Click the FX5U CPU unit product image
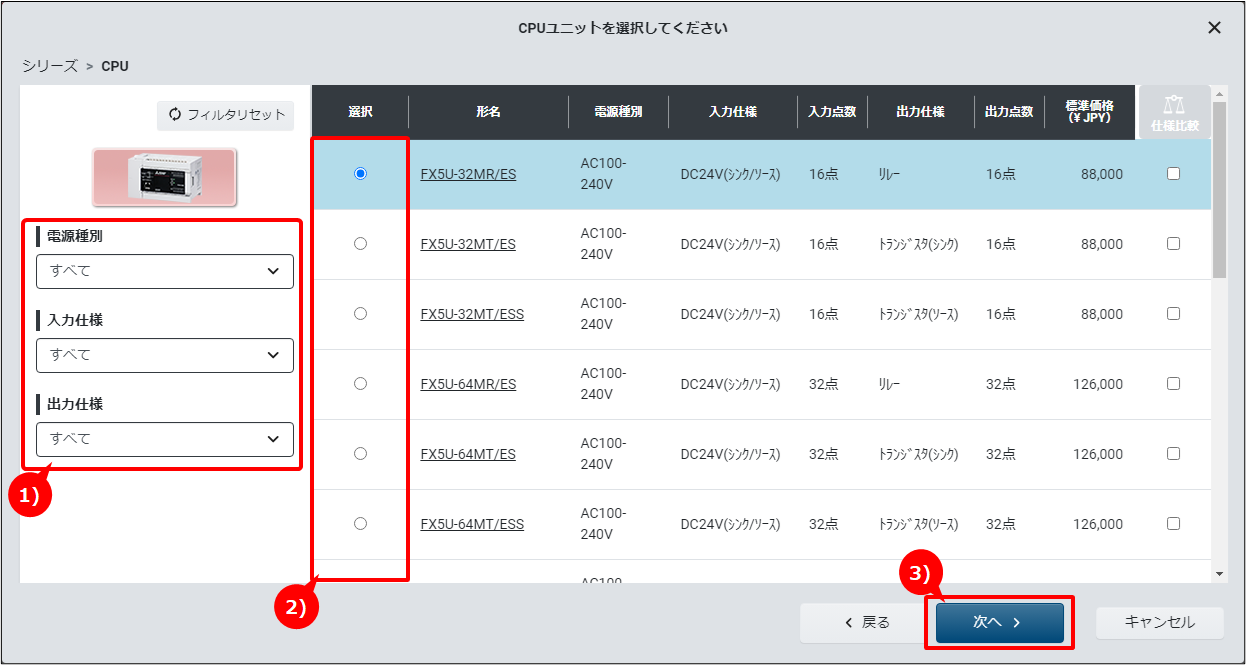The width and height of the screenshot is (1246, 665). (165, 178)
